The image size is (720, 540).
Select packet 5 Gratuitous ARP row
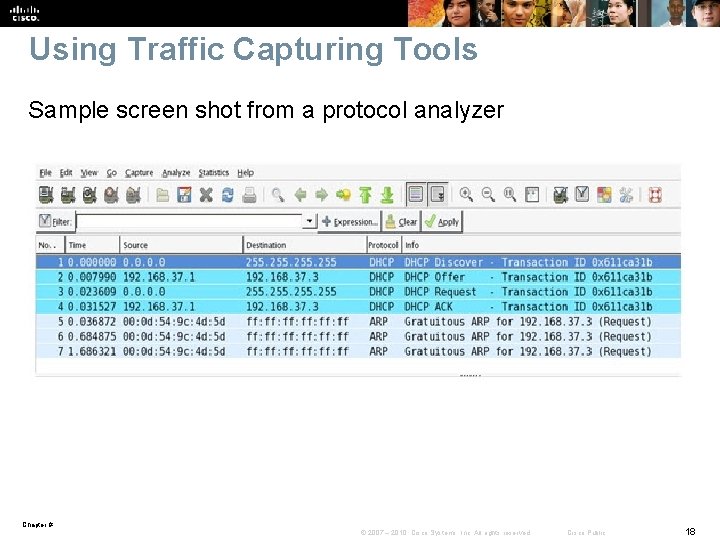[358, 321]
